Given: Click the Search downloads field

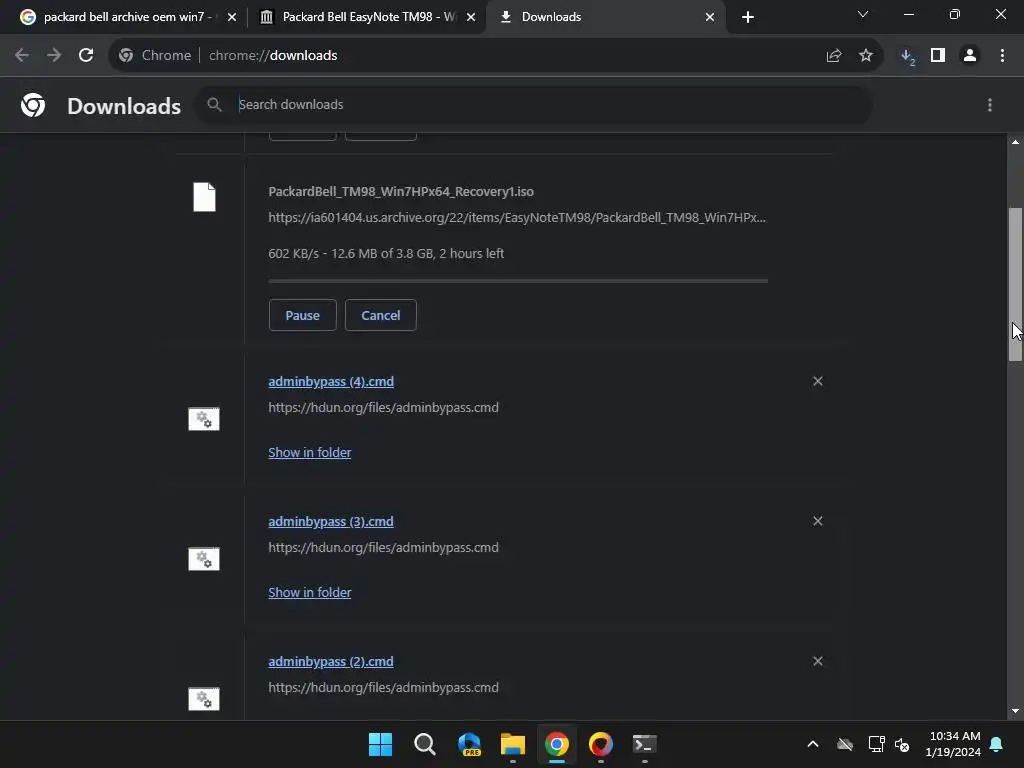Looking at the screenshot, I should coord(534,104).
